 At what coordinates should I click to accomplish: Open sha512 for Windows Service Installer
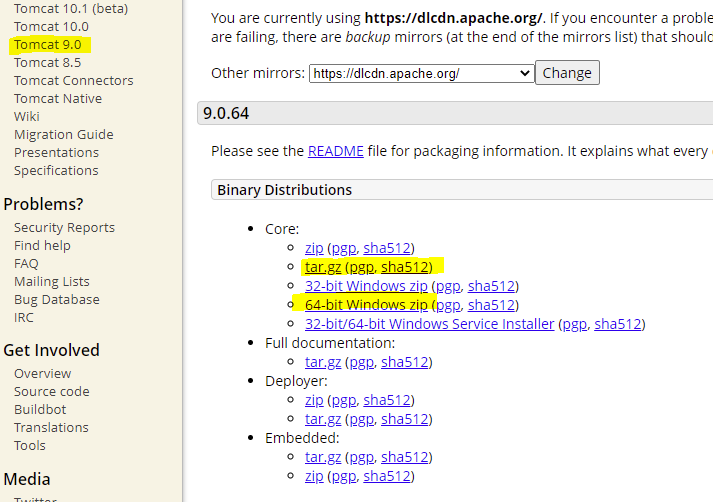(618, 324)
